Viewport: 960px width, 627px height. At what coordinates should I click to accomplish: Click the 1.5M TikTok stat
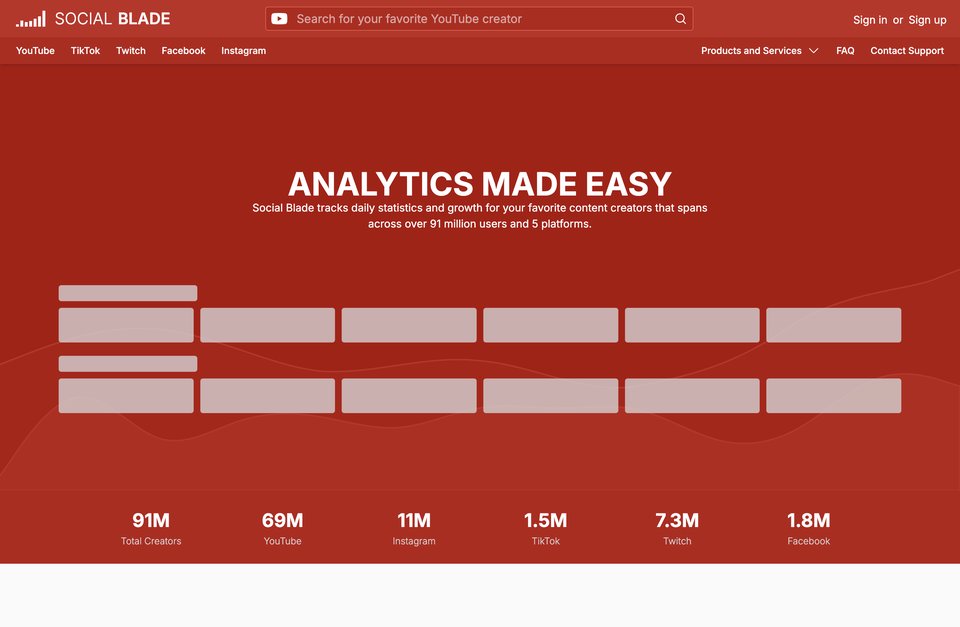tap(546, 528)
